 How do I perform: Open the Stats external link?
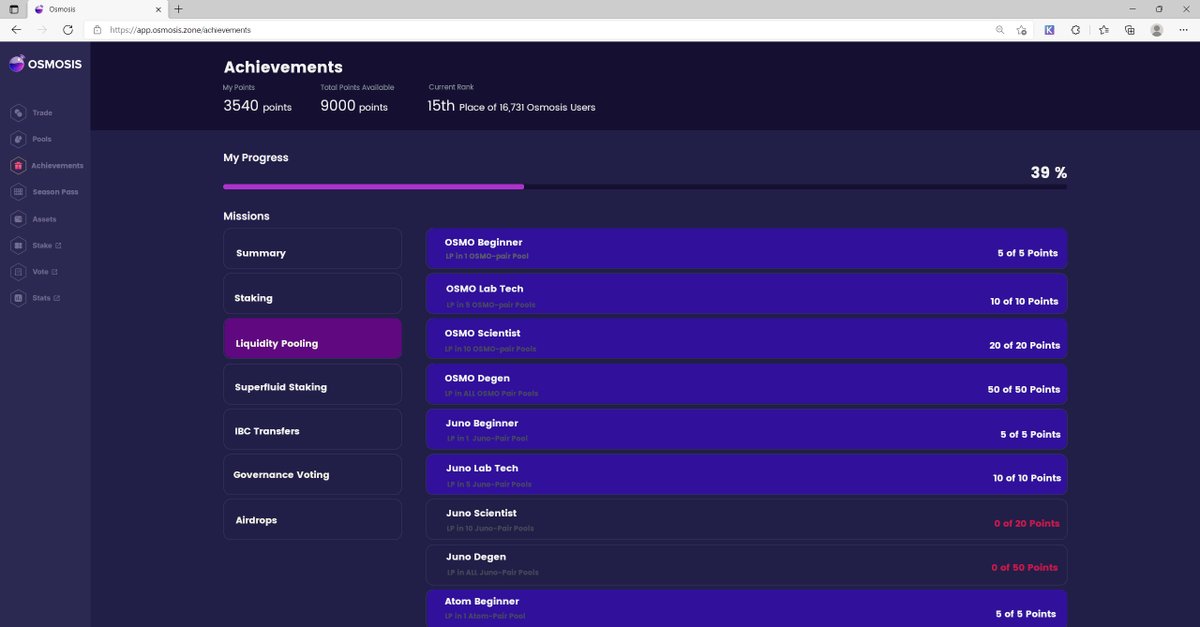coord(42,298)
